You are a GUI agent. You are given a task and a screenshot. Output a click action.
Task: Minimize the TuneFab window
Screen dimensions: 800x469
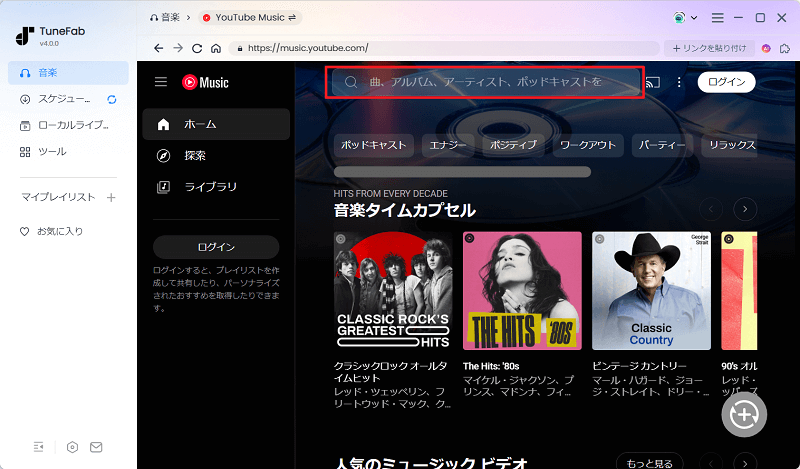pyautogui.click(x=738, y=18)
